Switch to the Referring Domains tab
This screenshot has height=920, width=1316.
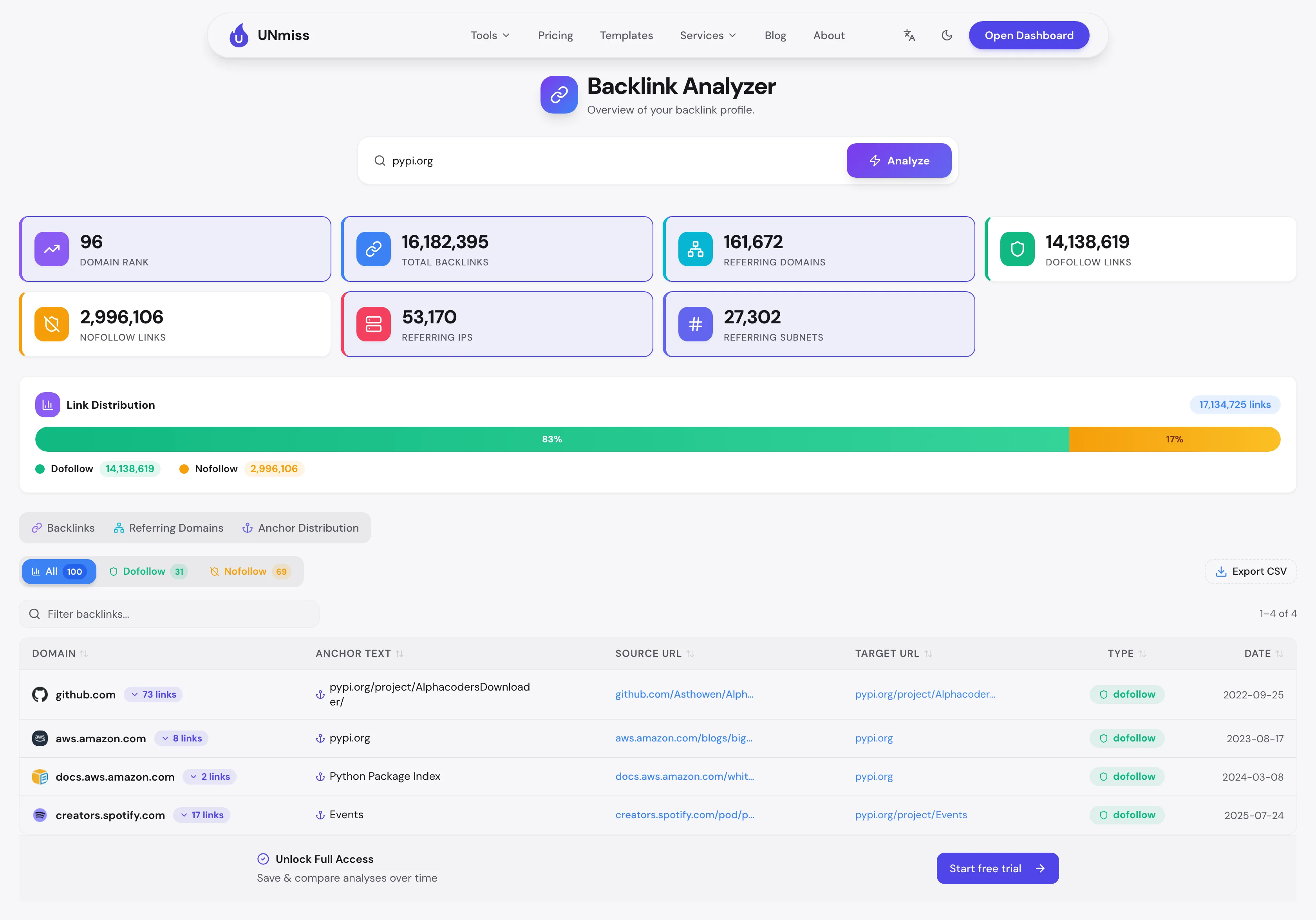pyautogui.click(x=168, y=528)
